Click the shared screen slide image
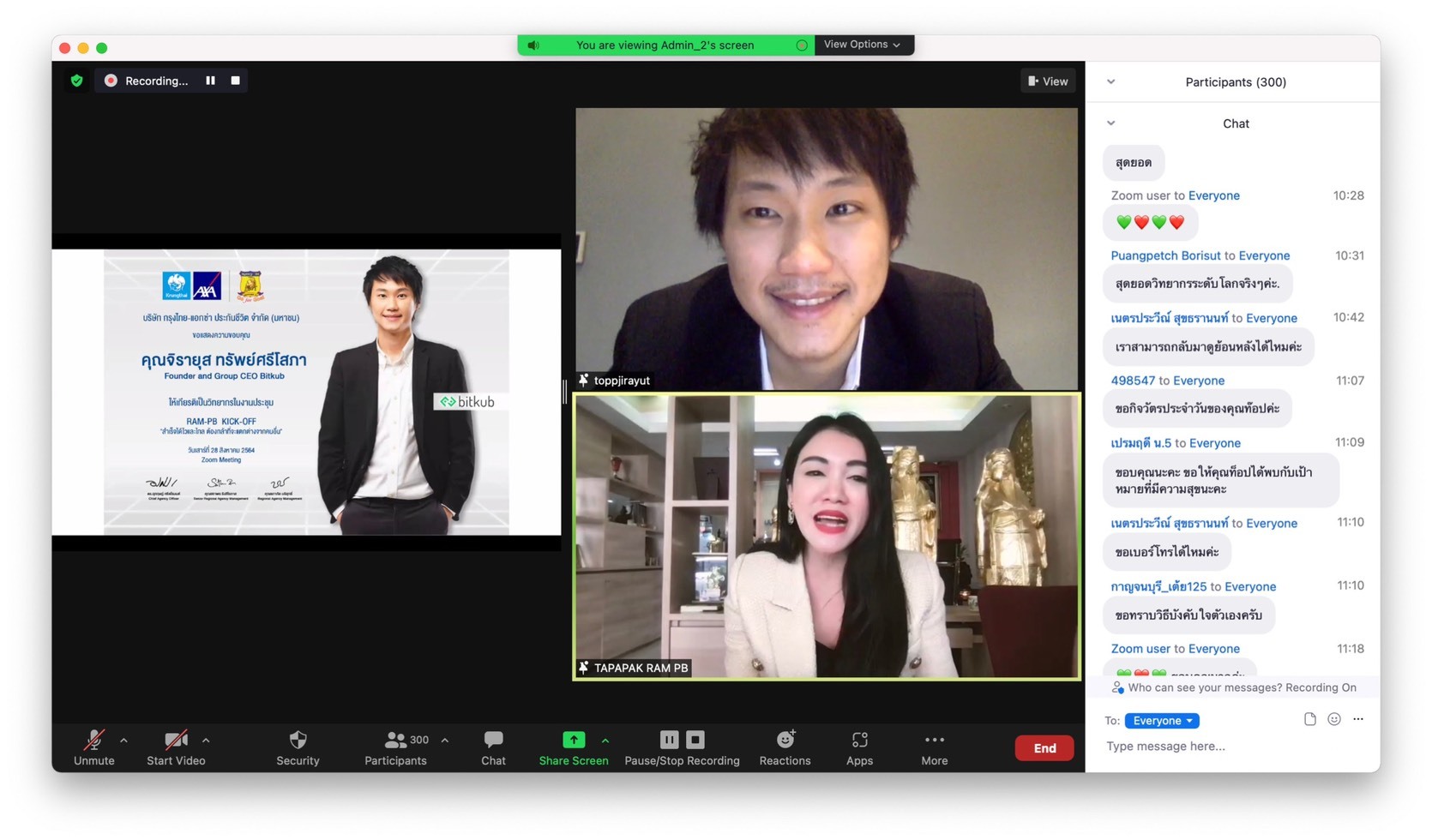 point(306,393)
